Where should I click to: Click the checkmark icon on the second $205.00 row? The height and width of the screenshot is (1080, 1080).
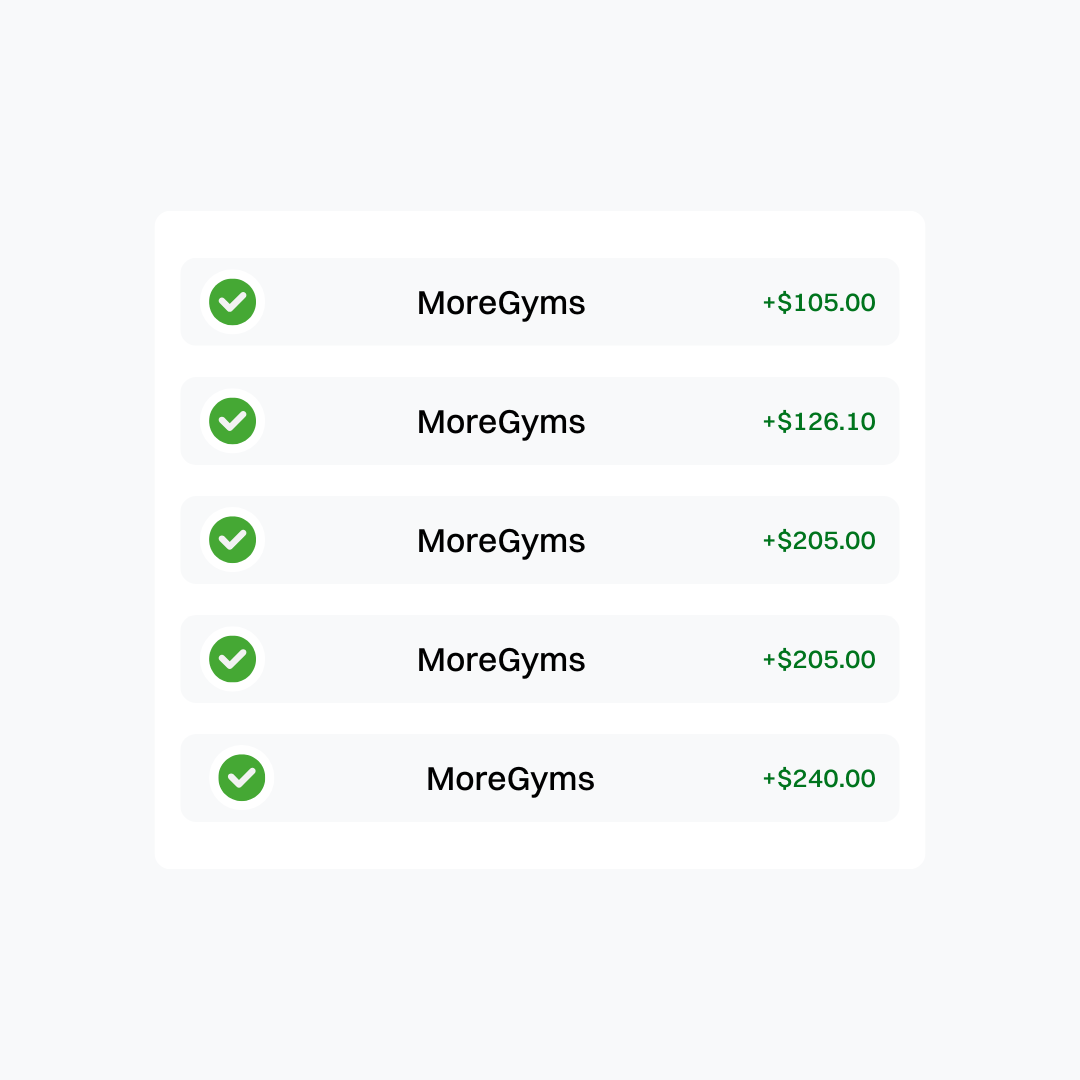pyautogui.click(x=232, y=659)
